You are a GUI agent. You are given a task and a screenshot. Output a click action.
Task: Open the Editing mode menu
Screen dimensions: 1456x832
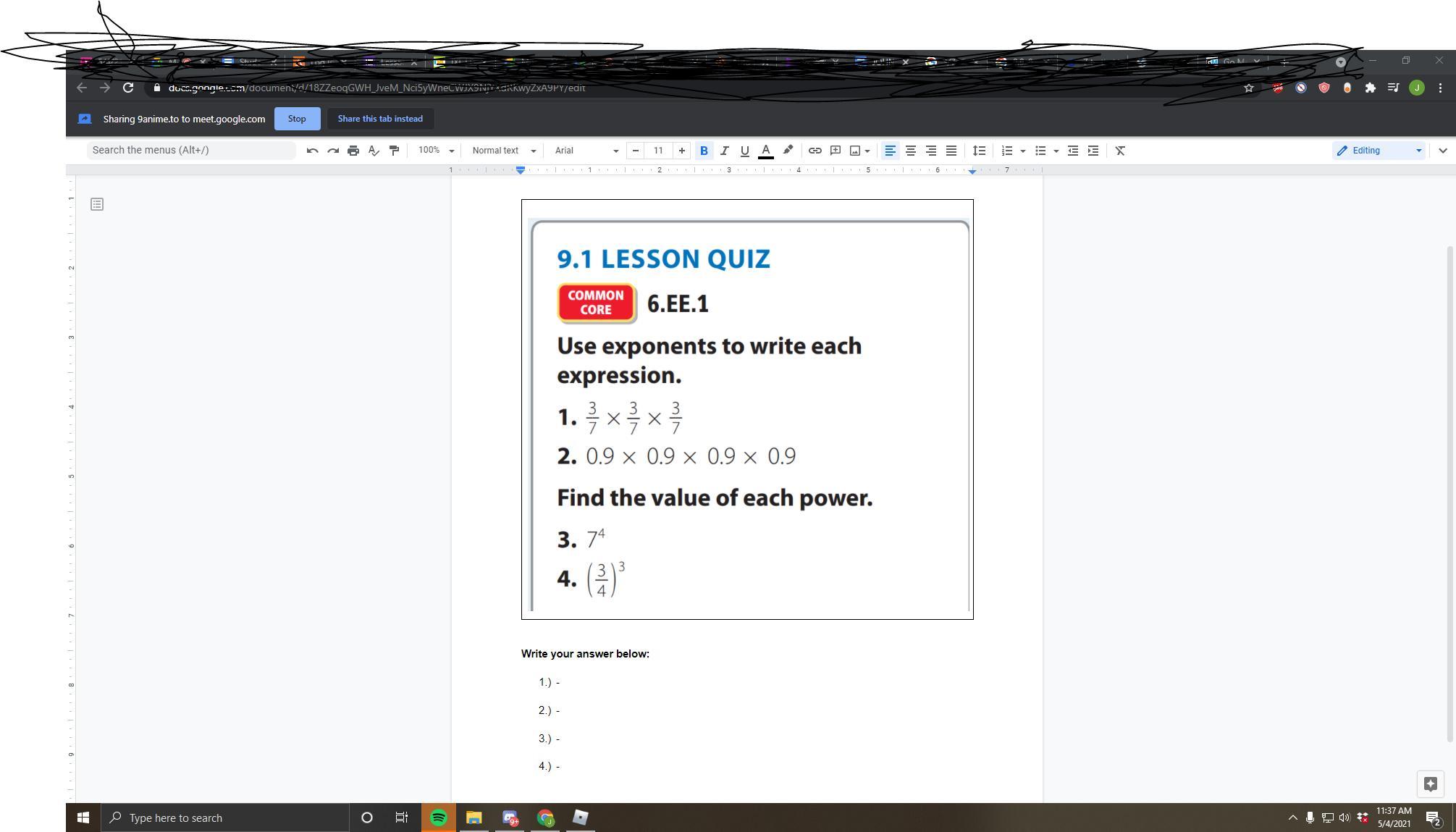point(1379,151)
